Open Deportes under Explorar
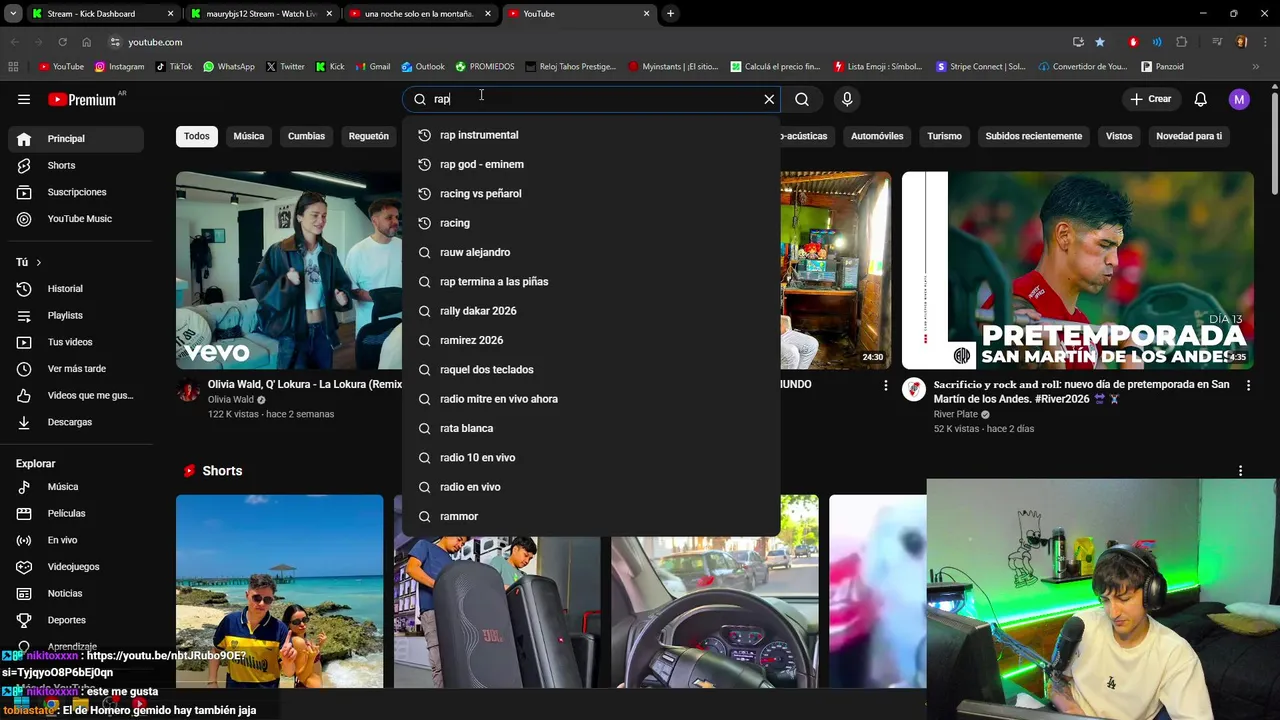1280x720 pixels. pos(76,620)
